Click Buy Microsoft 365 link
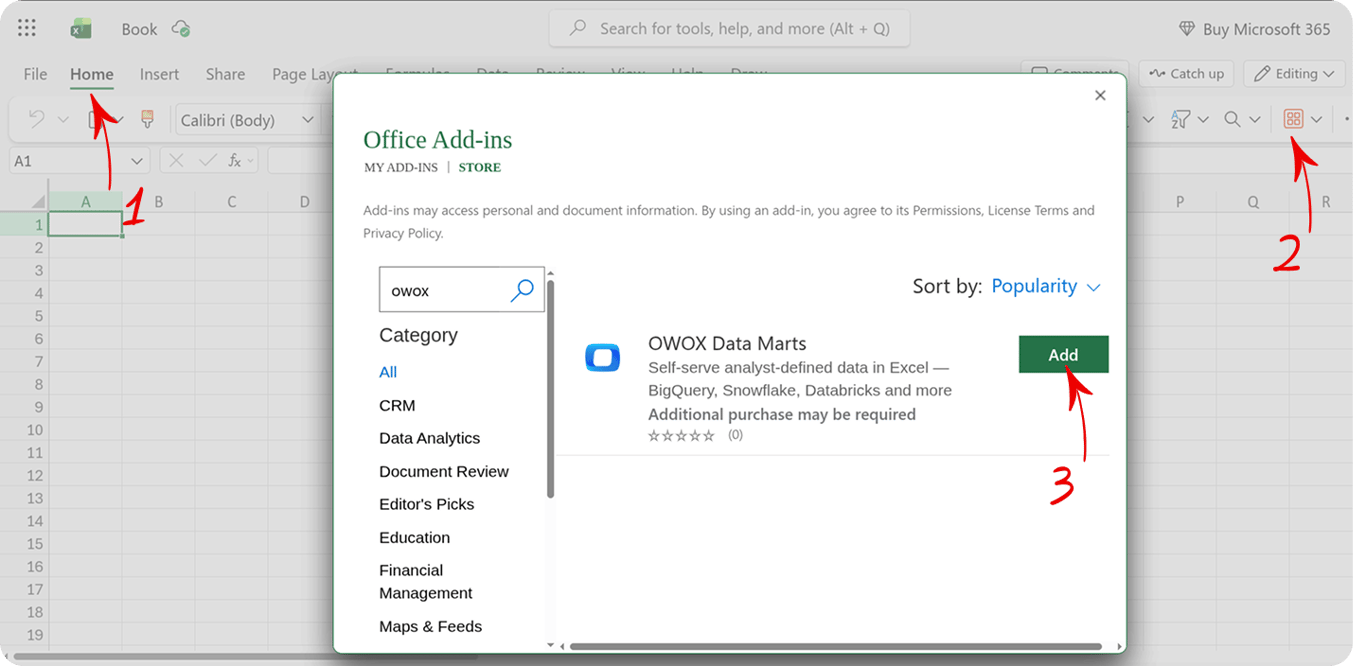 1266,29
